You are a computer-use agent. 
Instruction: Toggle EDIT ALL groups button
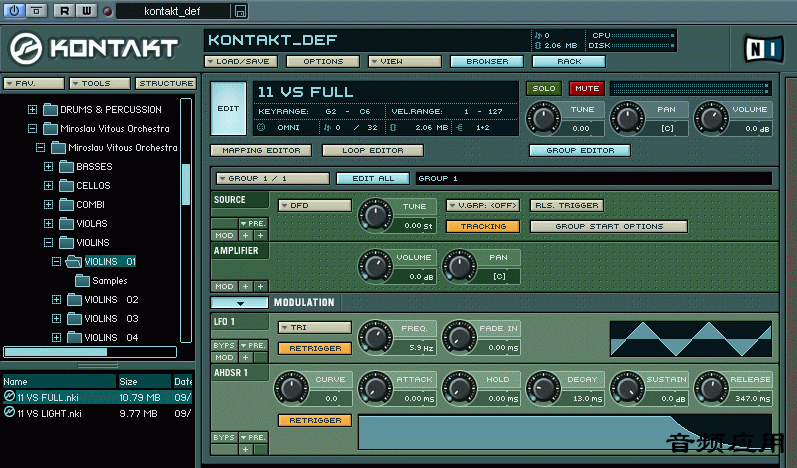373,178
